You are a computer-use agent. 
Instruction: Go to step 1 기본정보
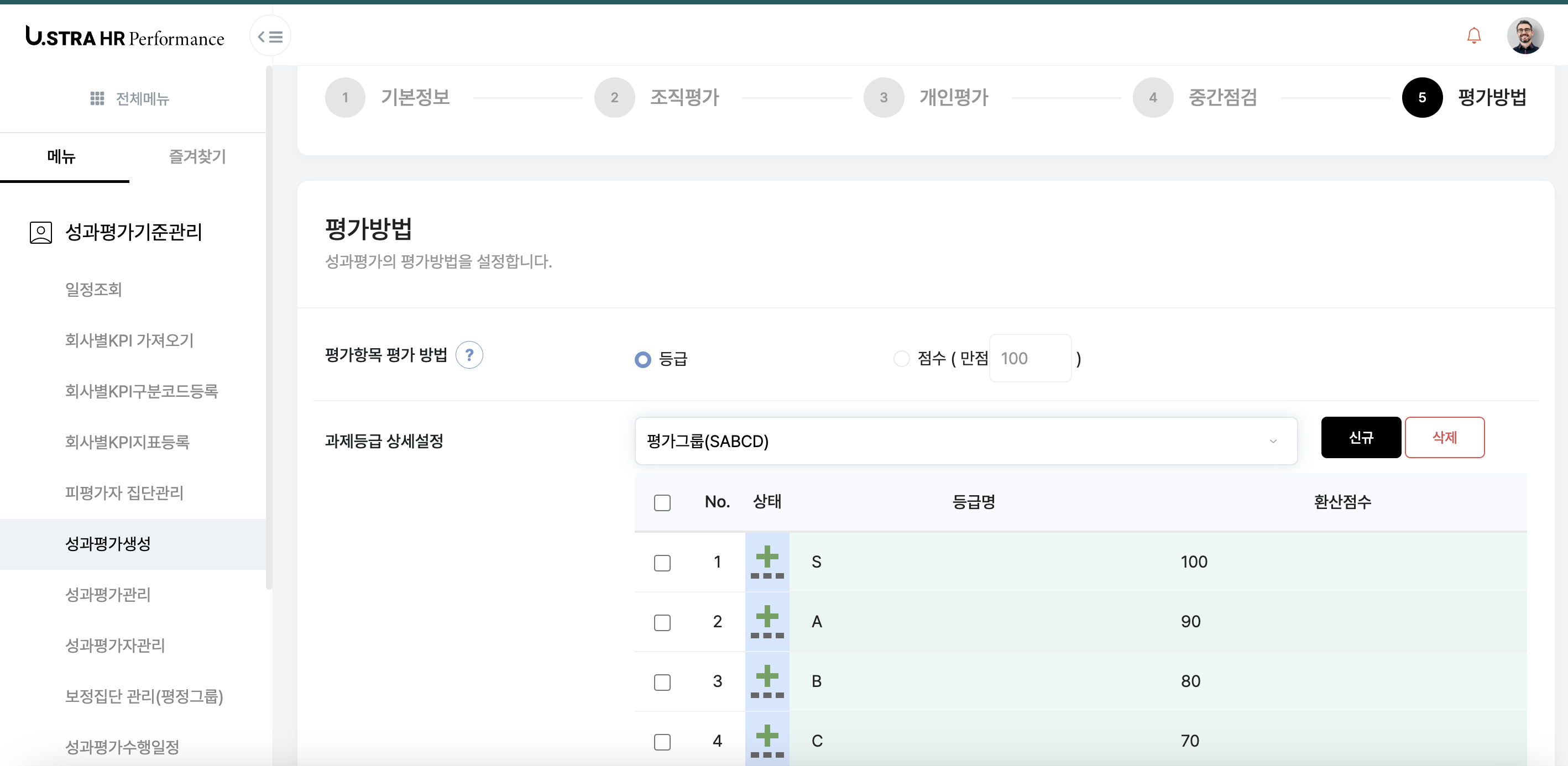coord(345,97)
